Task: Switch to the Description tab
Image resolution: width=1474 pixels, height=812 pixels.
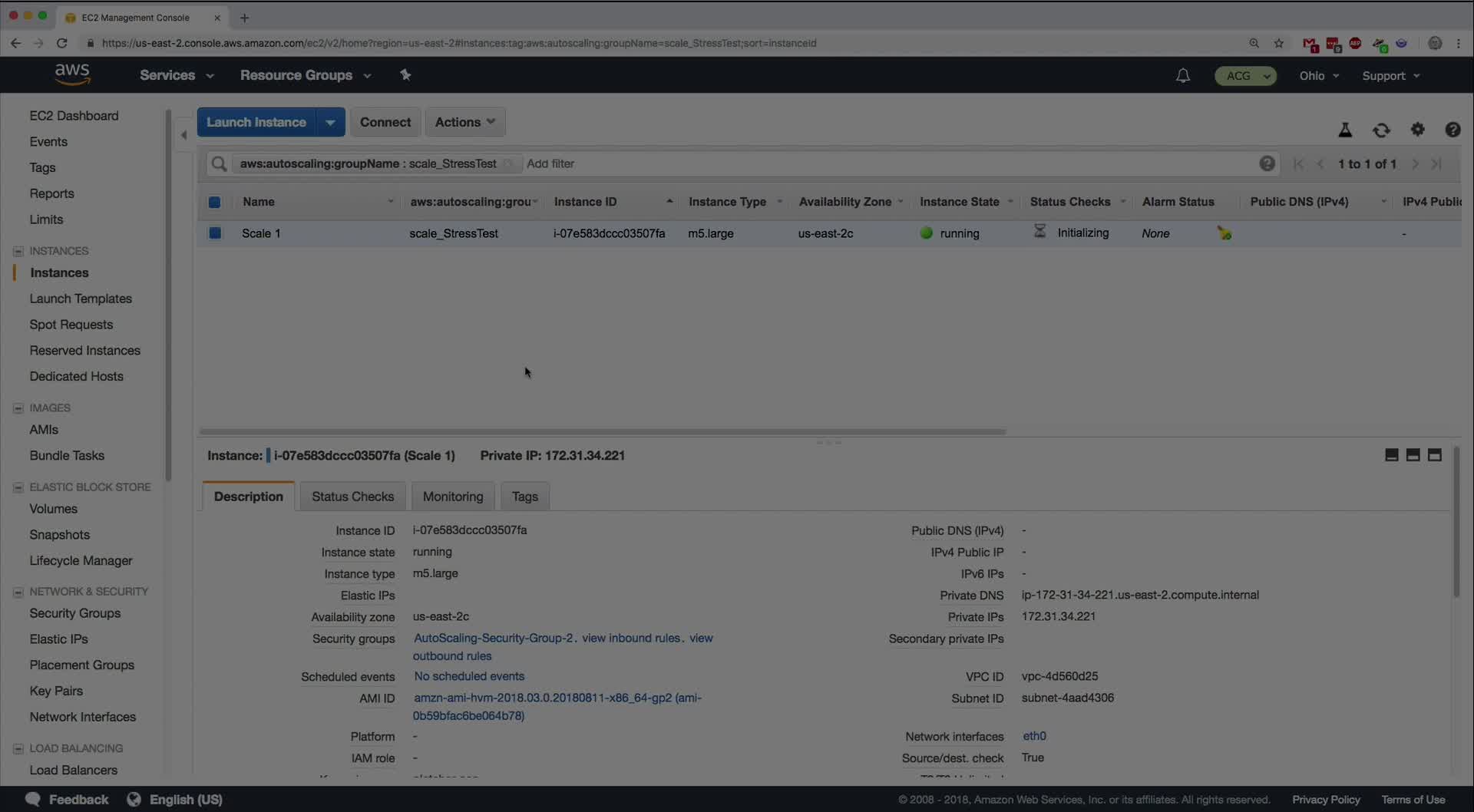Action: 249,496
